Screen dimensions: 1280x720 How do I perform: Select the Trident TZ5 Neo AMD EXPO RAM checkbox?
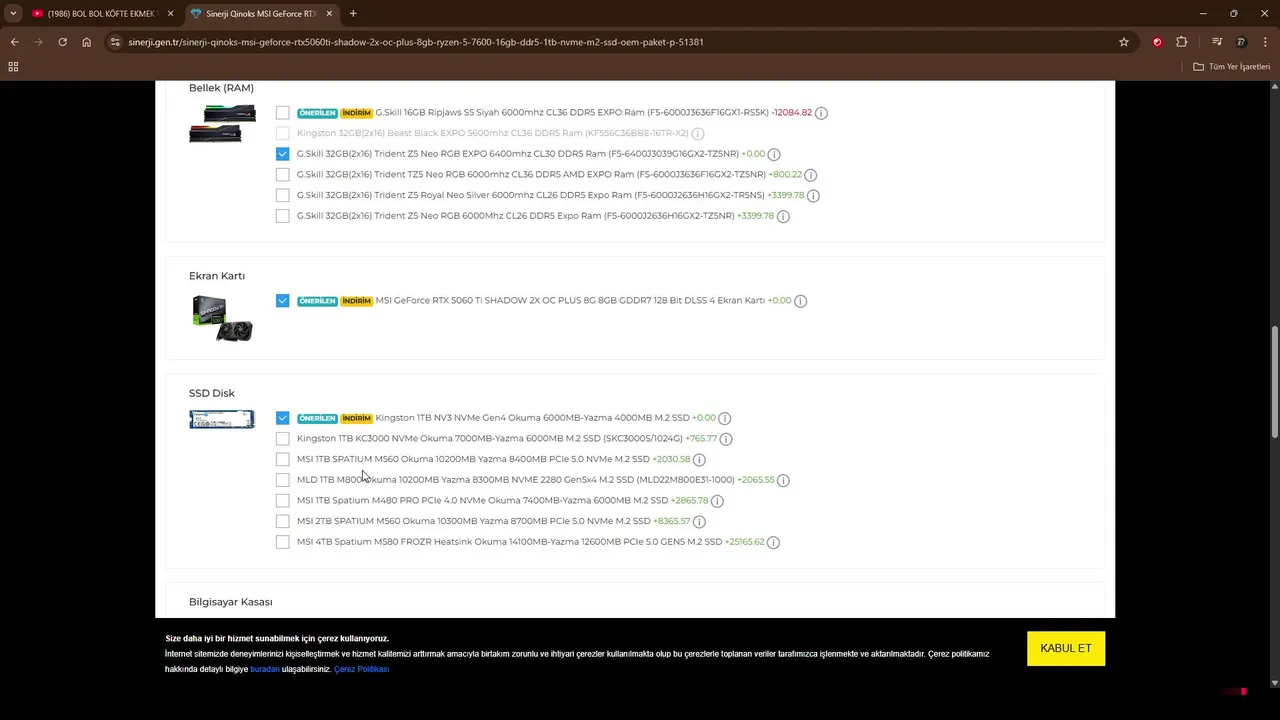coord(283,175)
